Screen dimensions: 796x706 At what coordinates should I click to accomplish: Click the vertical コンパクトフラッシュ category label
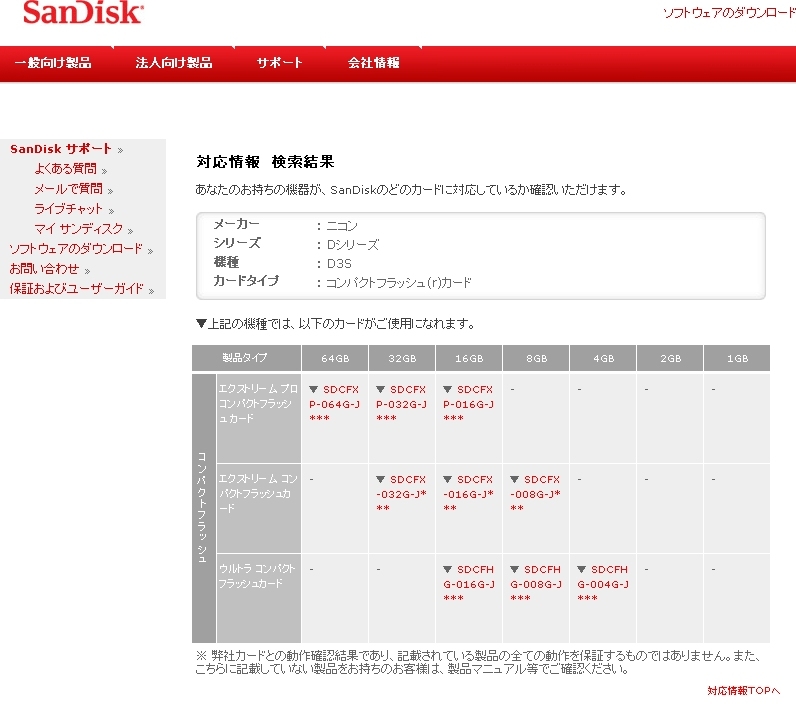coord(203,508)
